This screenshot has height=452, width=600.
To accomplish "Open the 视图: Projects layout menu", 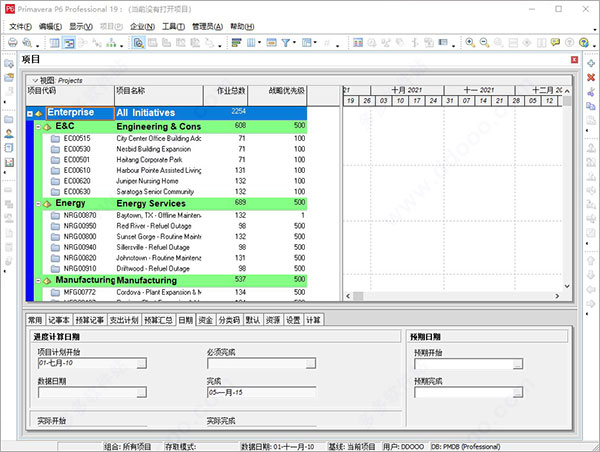I will (x=57, y=80).
